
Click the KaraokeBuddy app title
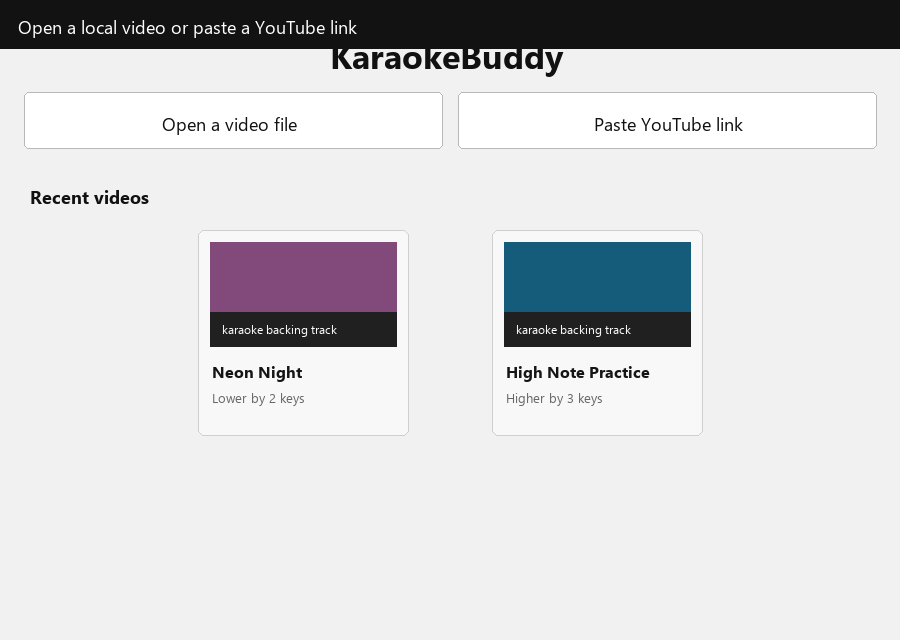point(447,61)
